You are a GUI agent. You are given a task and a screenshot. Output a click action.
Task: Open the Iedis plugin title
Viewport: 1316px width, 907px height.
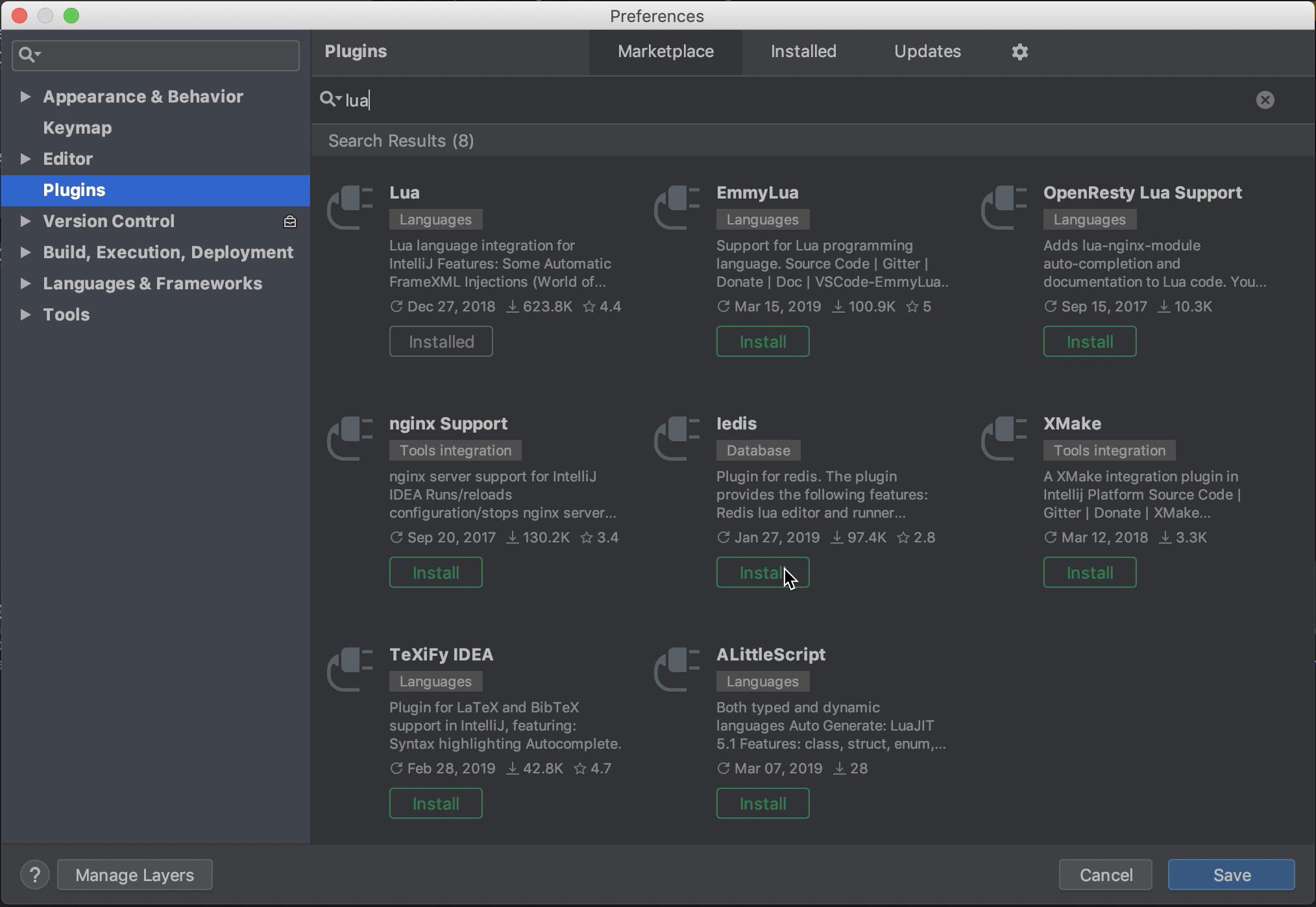(x=737, y=424)
